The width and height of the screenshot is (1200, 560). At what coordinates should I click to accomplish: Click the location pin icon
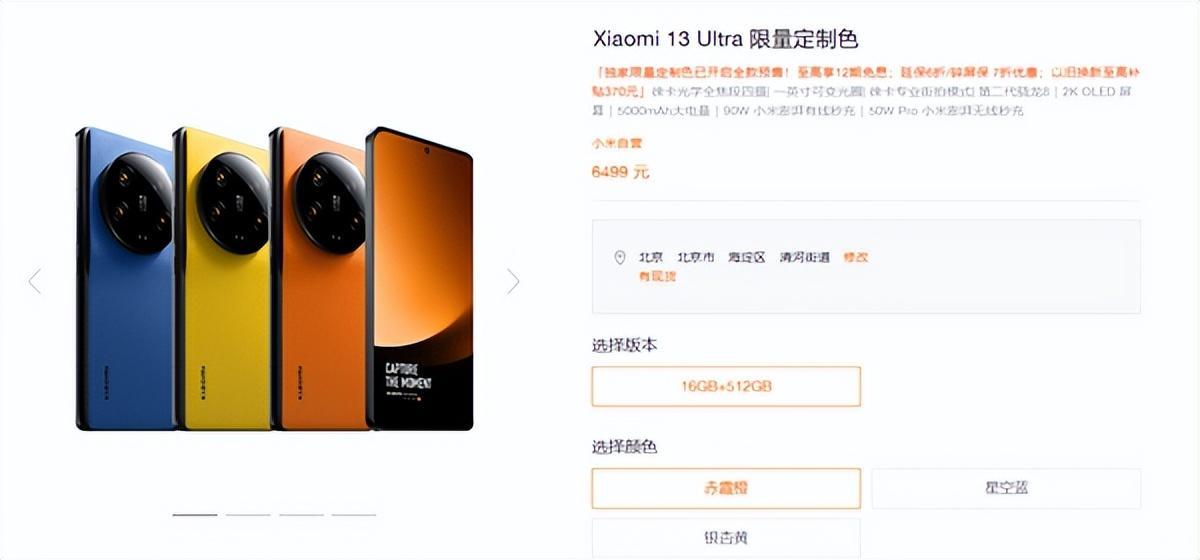coord(619,257)
